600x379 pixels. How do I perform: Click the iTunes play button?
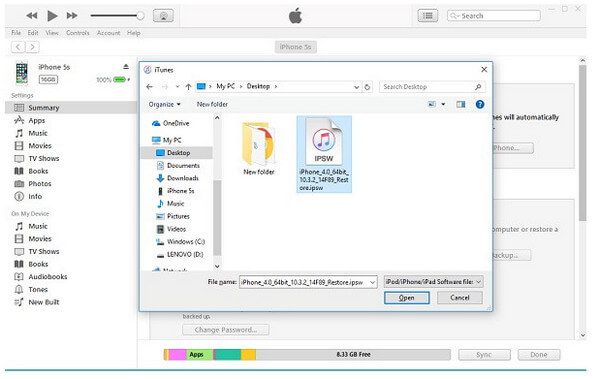tap(52, 16)
